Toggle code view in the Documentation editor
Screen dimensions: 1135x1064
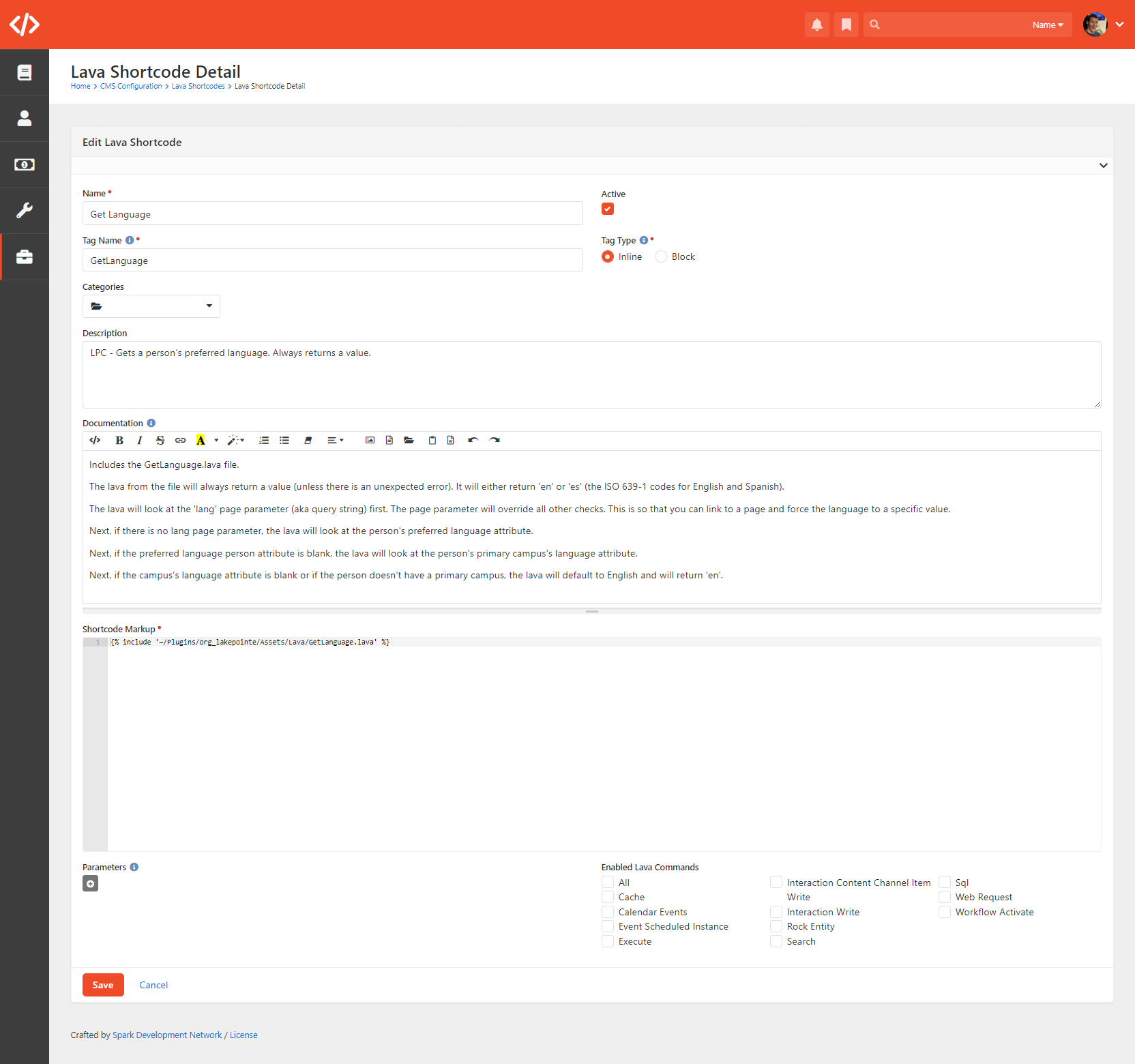click(x=95, y=441)
